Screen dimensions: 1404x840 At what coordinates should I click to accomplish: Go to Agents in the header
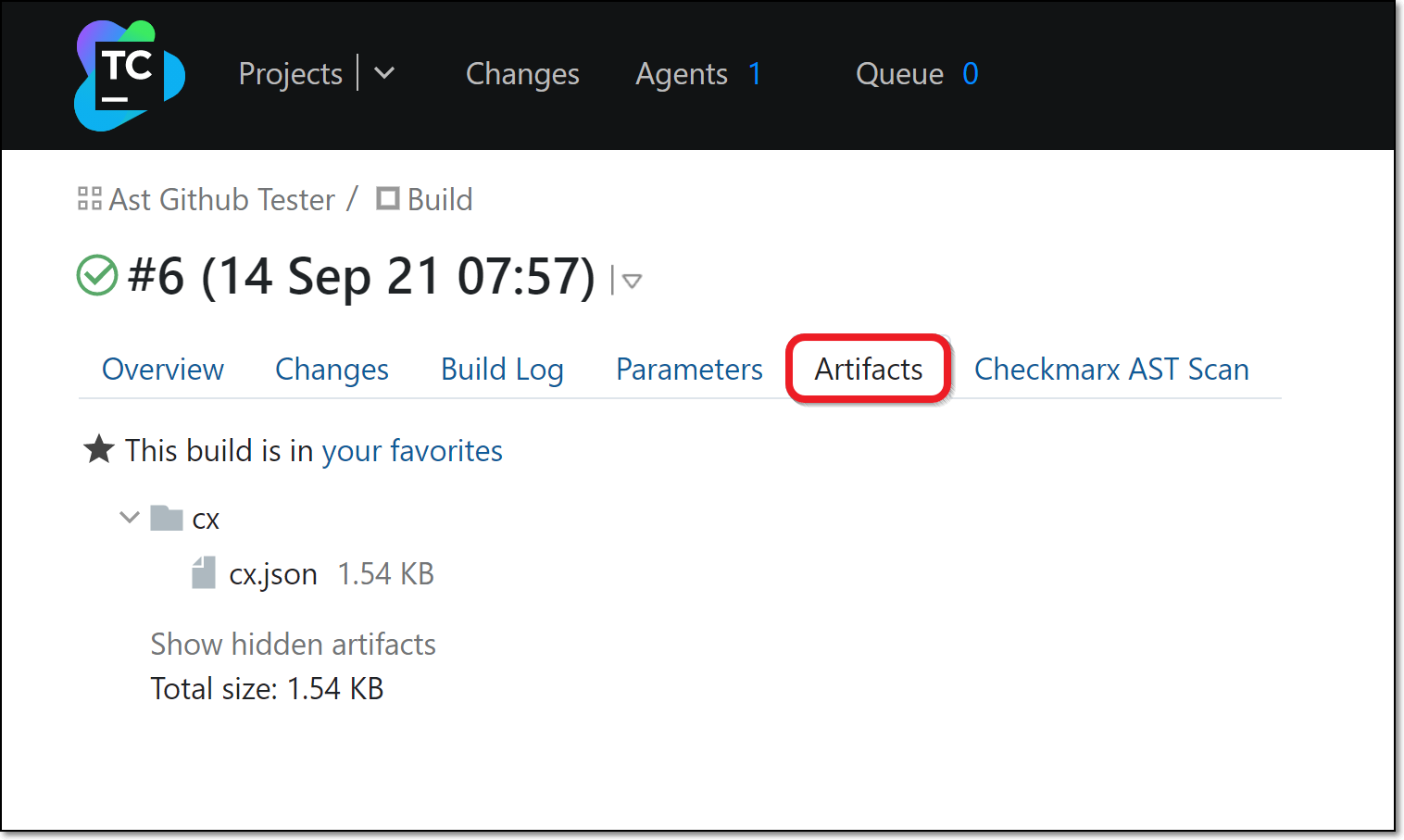coord(682,74)
